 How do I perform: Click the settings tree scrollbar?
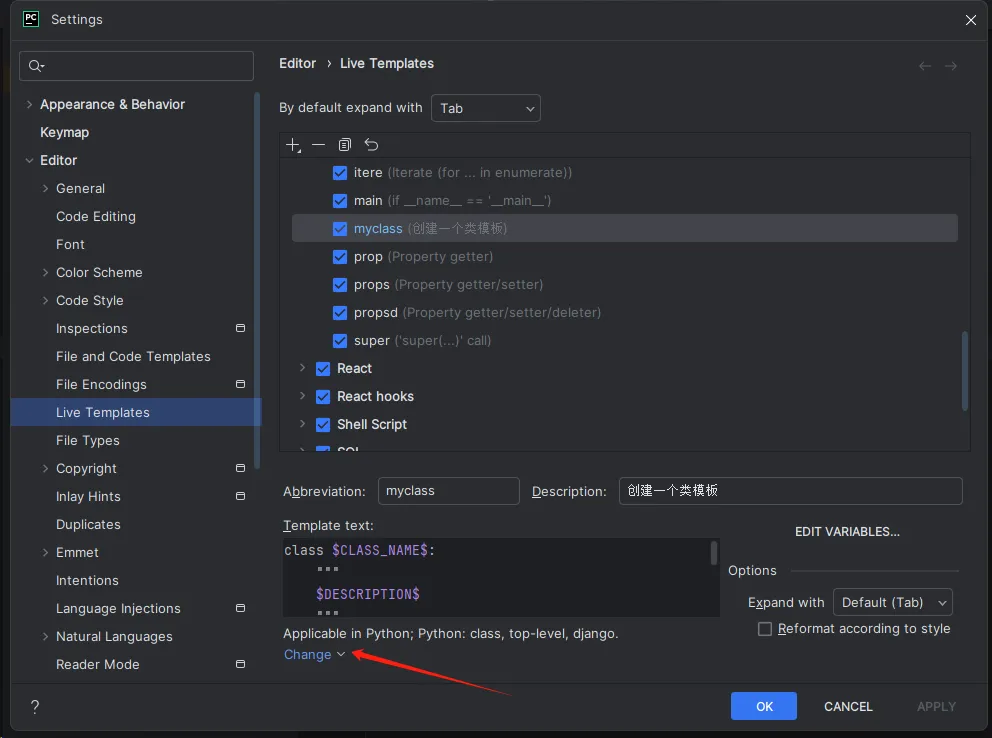257,280
